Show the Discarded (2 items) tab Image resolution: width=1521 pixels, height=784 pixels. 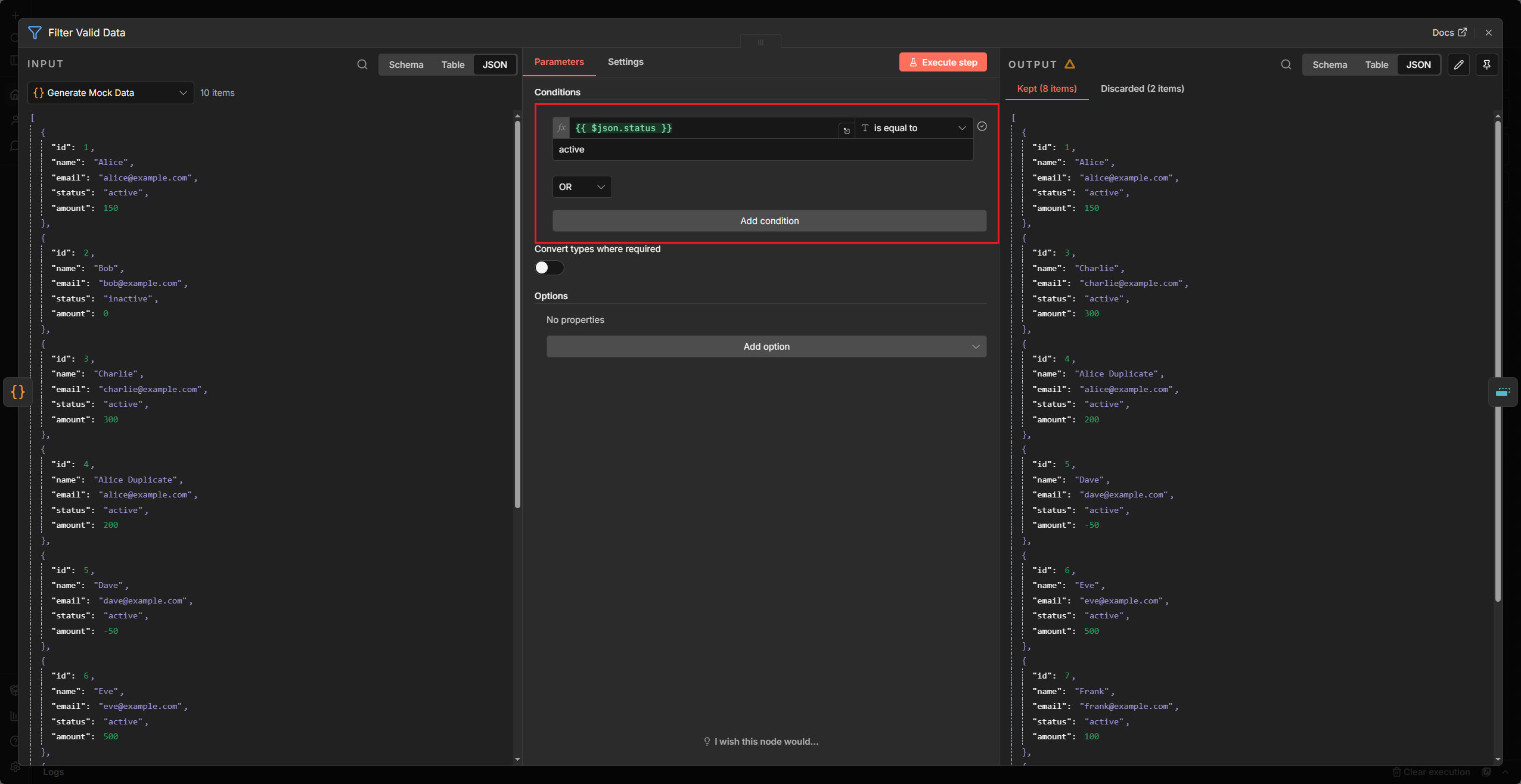click(x=1142, y=89)
